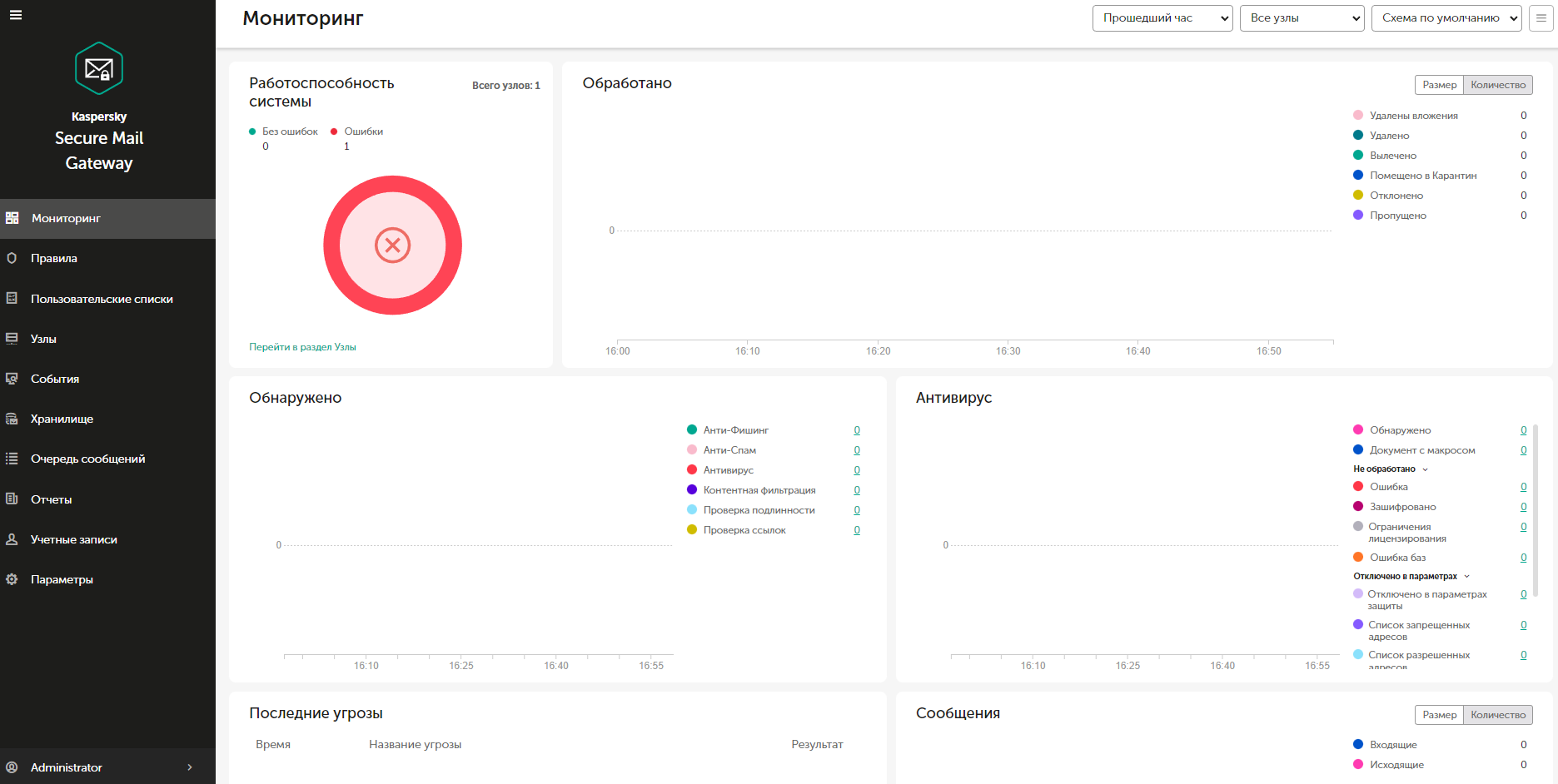Click the Параметры gear icon
1558x784 pixels.
[12, 579]
